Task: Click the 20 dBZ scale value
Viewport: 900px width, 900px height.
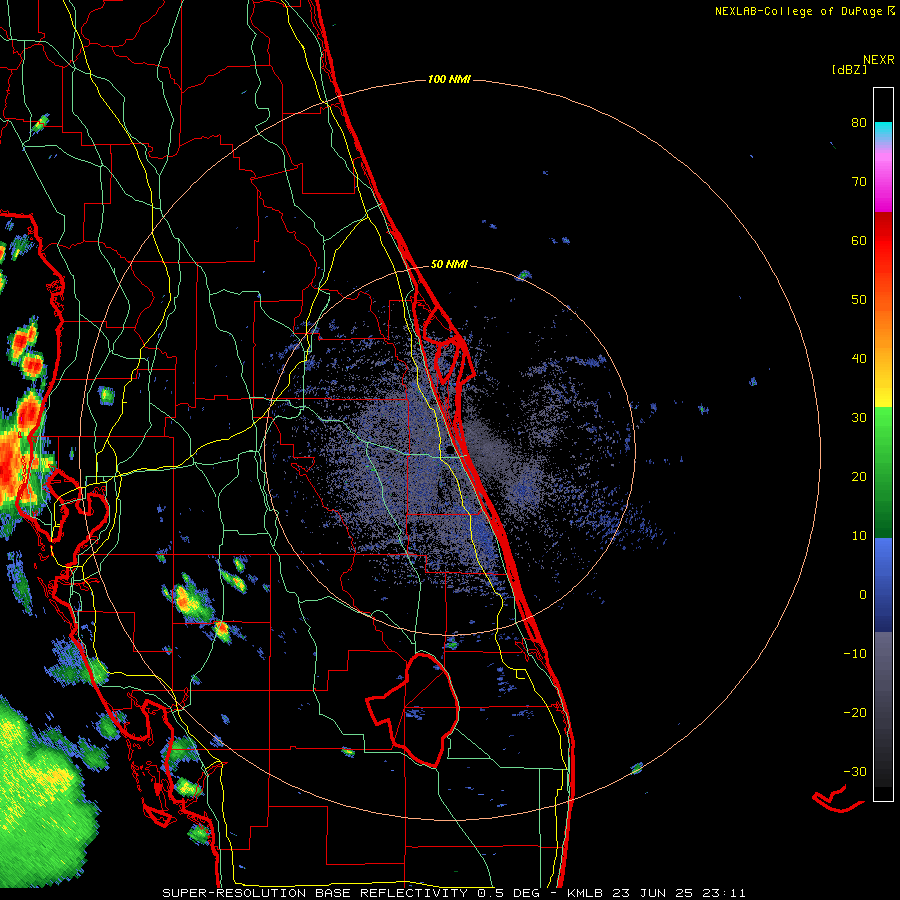Action: (859, 476)
